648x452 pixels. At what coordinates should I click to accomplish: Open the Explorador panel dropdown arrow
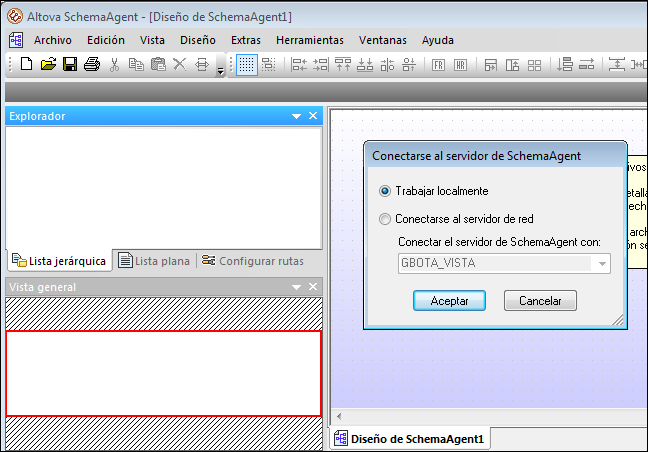click(296, 117)
